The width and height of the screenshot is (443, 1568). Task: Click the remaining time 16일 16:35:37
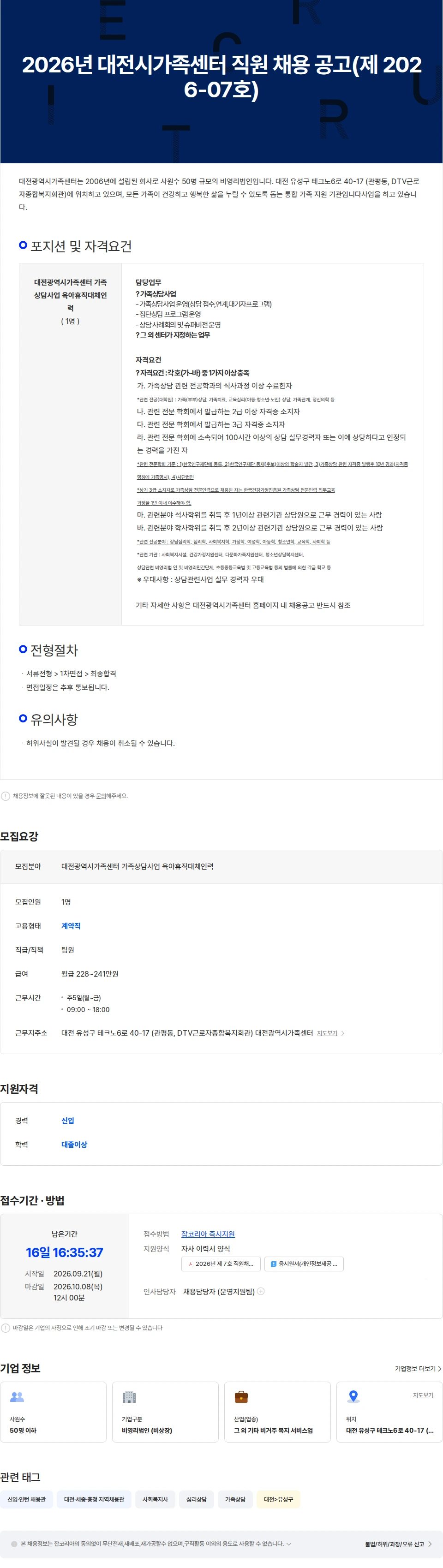pos(65,1252)
